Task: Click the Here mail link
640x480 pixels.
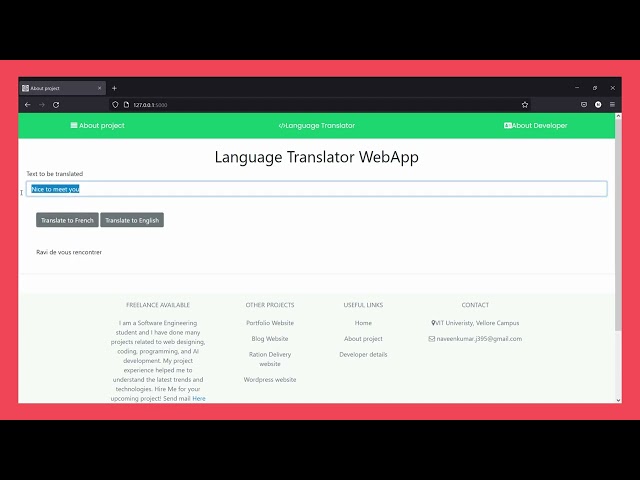Action: coord(199,398)
